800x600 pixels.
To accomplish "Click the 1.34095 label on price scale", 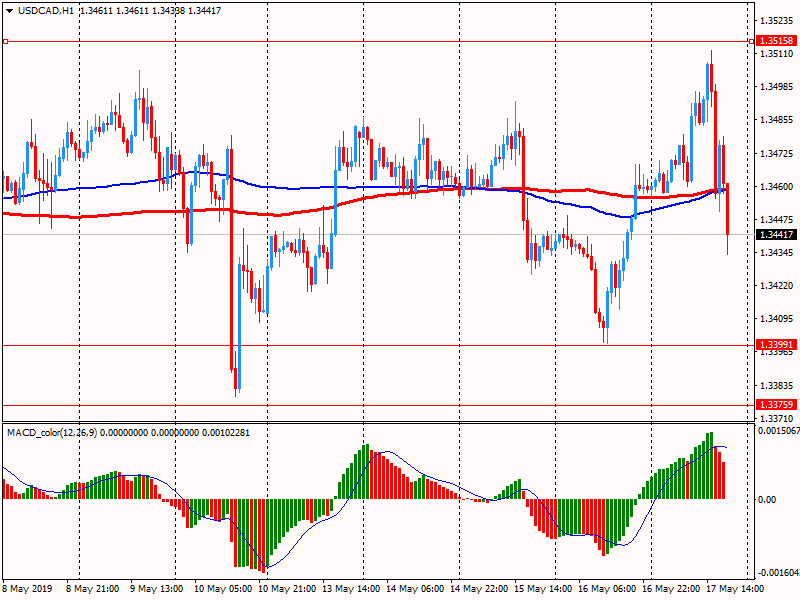I will pyautogui.click(x=776, y=319).
